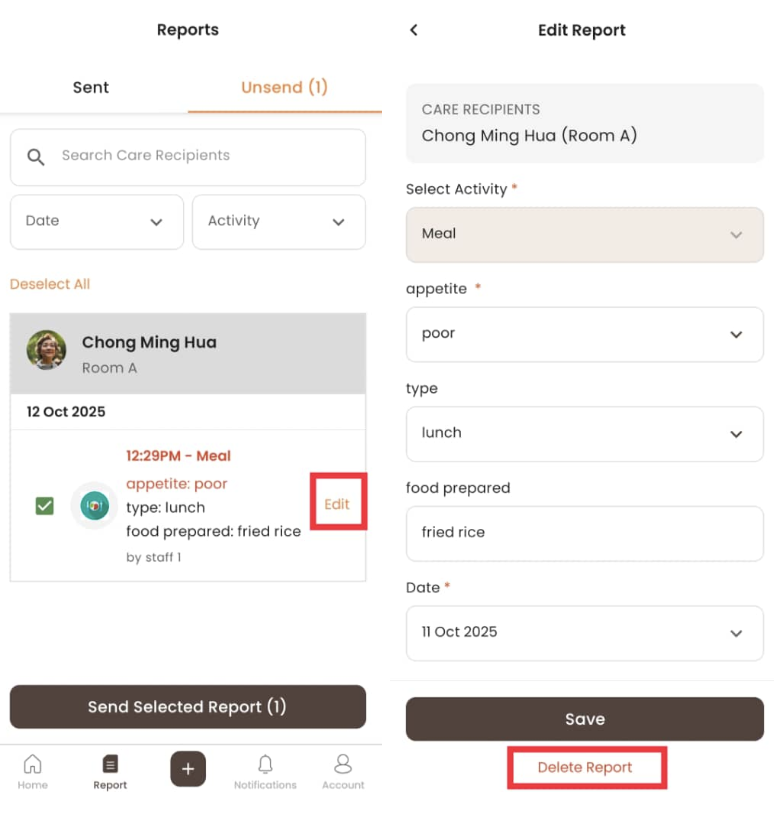Viewport: 774px width, 828px height.
Task: Uncheck the 12:29PM Meal report checkbox
Action: click(x=44, y=505)
